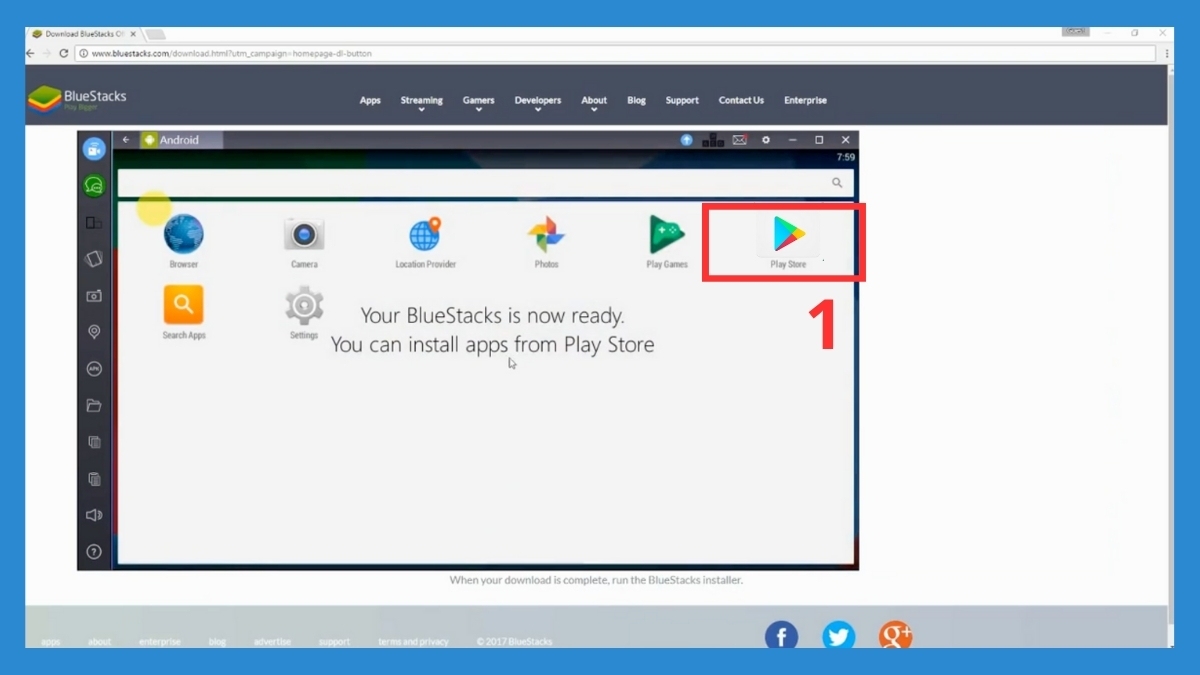
Task: Expand the Gamers menu dropdown
Action: pos(478,102)
